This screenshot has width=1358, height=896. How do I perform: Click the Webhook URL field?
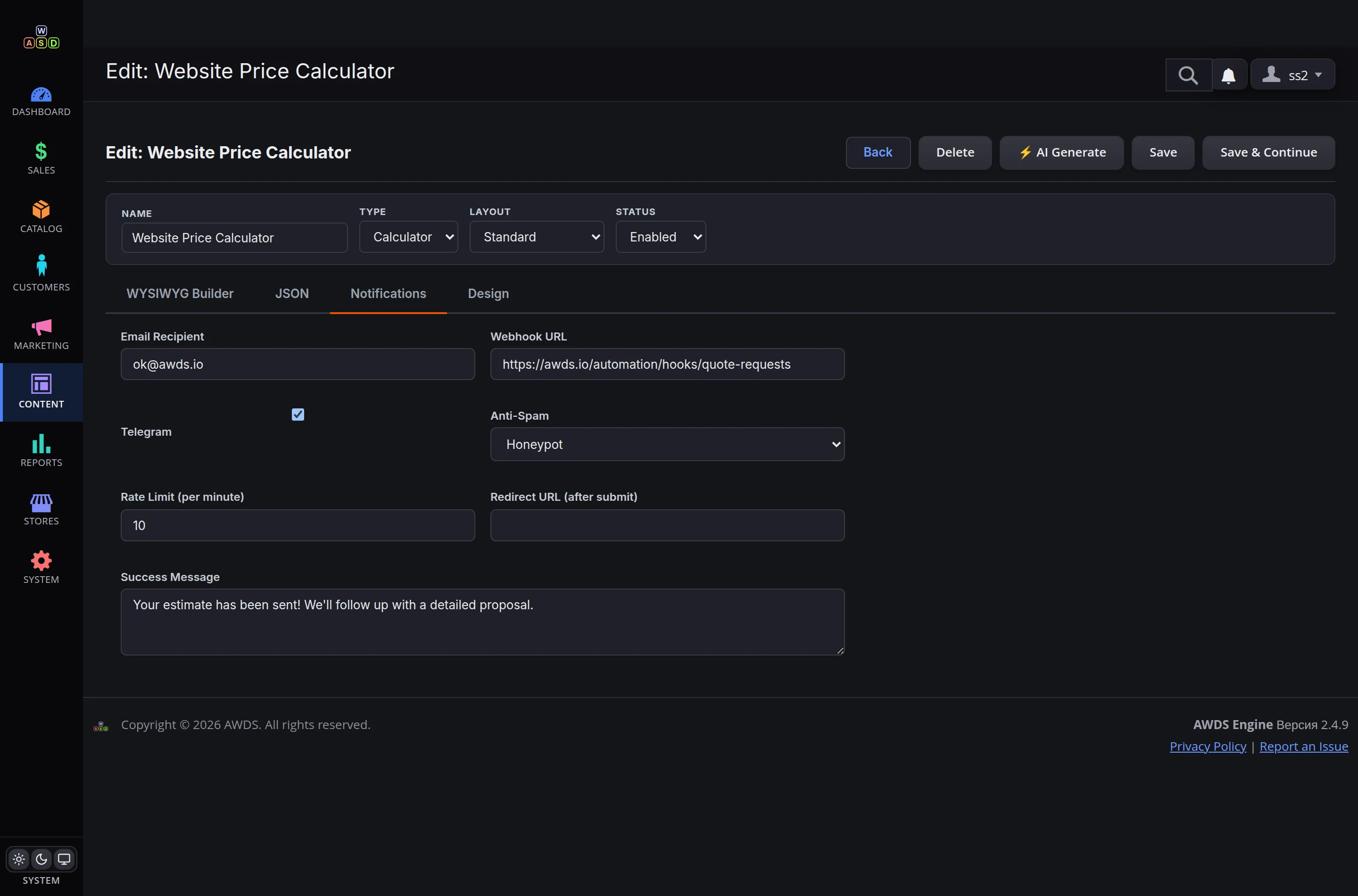(x=667, y=364)
